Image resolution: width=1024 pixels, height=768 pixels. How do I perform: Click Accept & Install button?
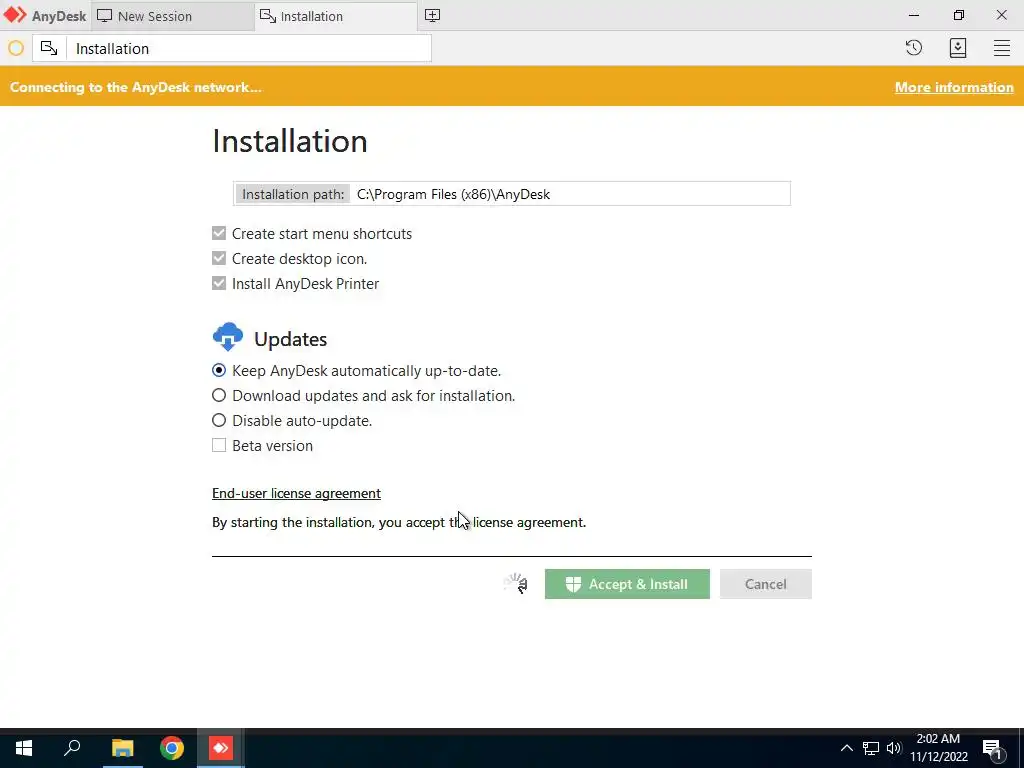(x=627, y=584)
